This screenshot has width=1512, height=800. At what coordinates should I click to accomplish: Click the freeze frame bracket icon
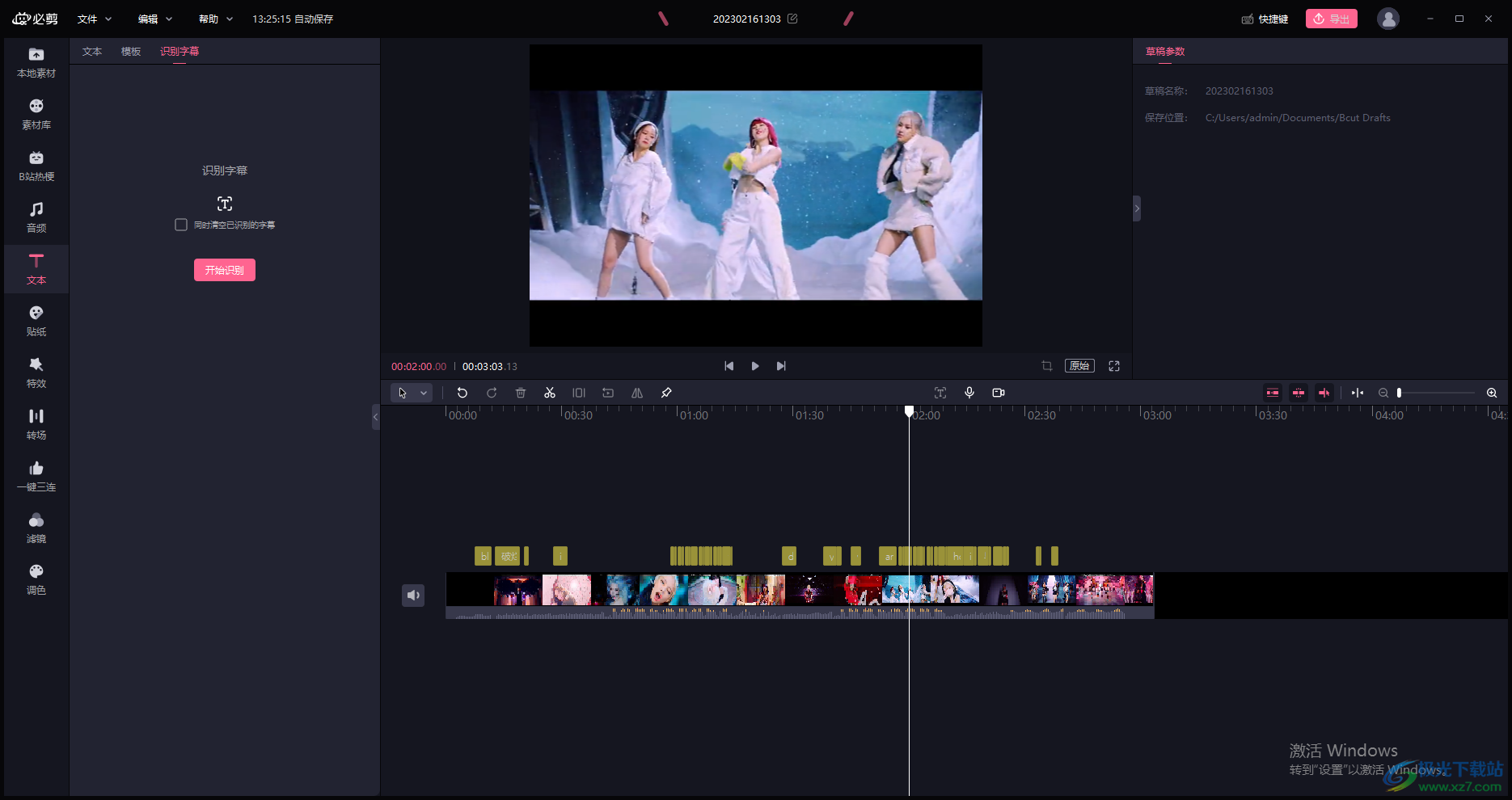(x=579, y=393)
